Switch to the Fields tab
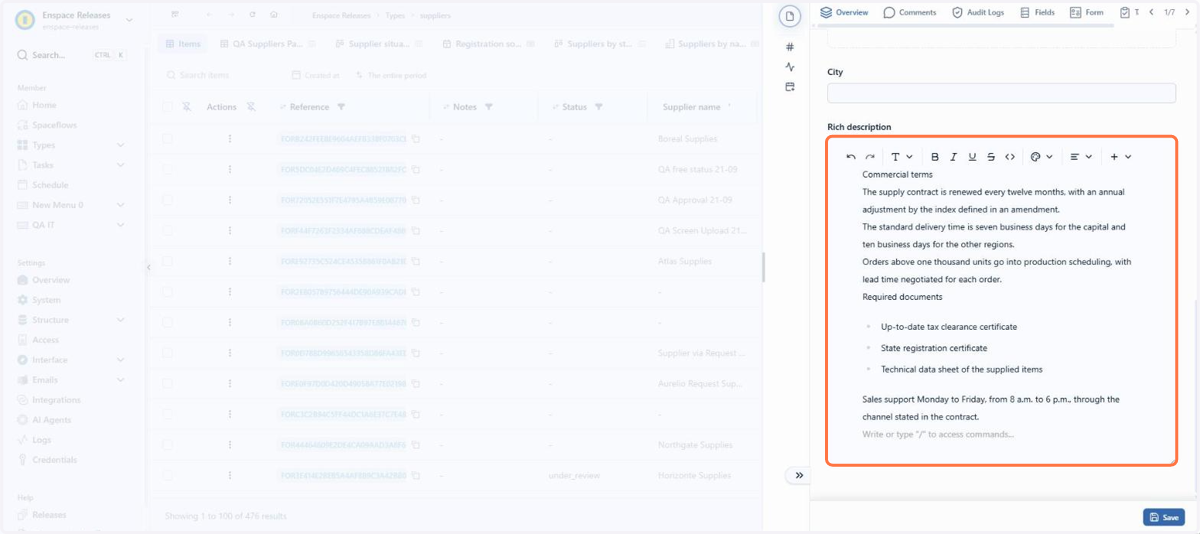1200x534 pixels. click(1037, 12)
